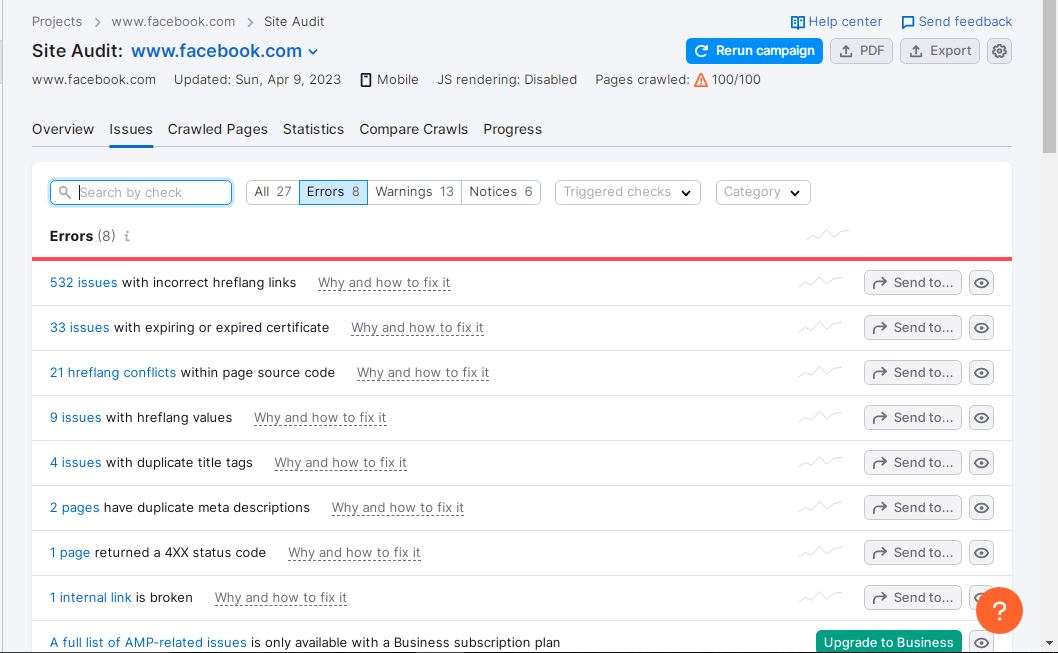Click the Send feedback chat icon

pos(908,22)
